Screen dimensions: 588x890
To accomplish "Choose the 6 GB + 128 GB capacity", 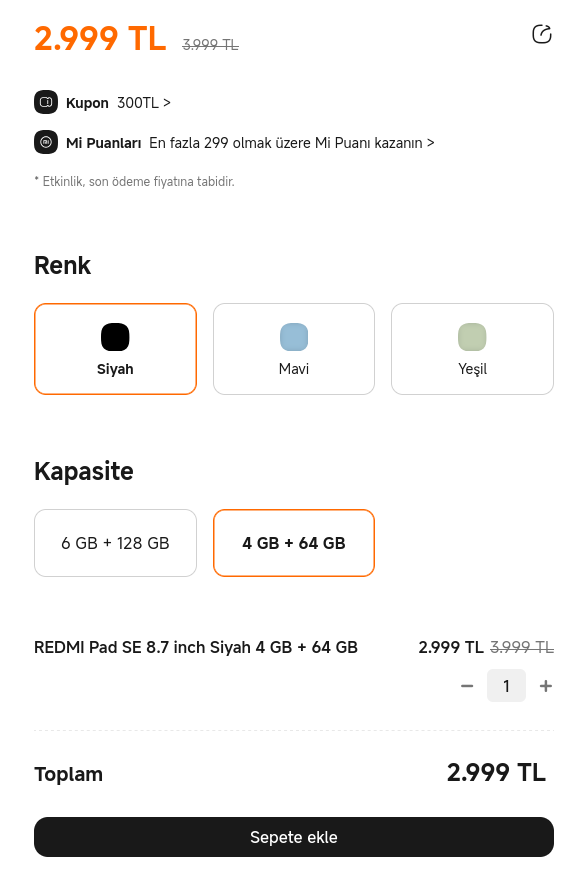I will tap(115, 543).
